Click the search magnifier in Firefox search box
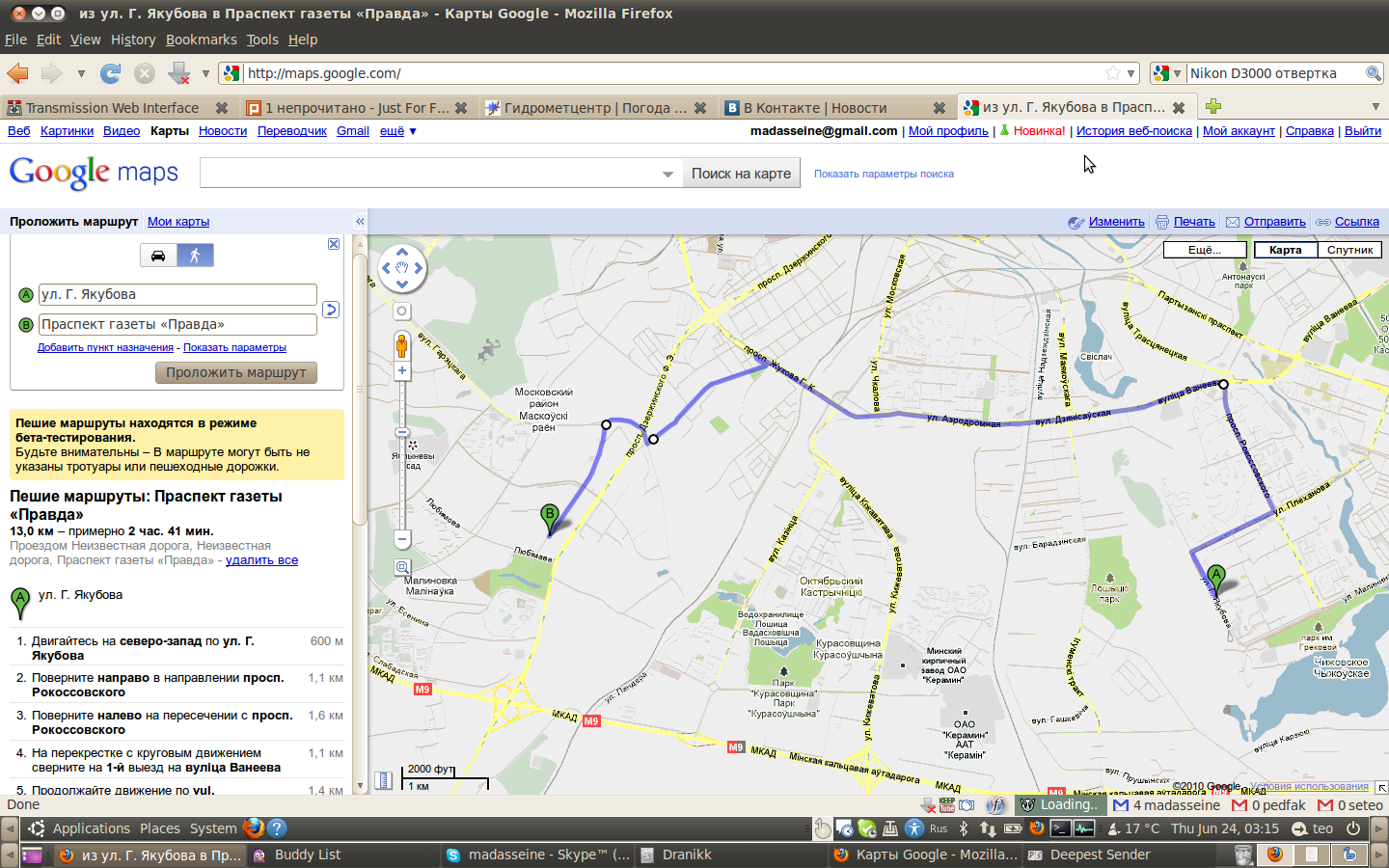Screen dimensions: 1389x868 click(1373, 73)
